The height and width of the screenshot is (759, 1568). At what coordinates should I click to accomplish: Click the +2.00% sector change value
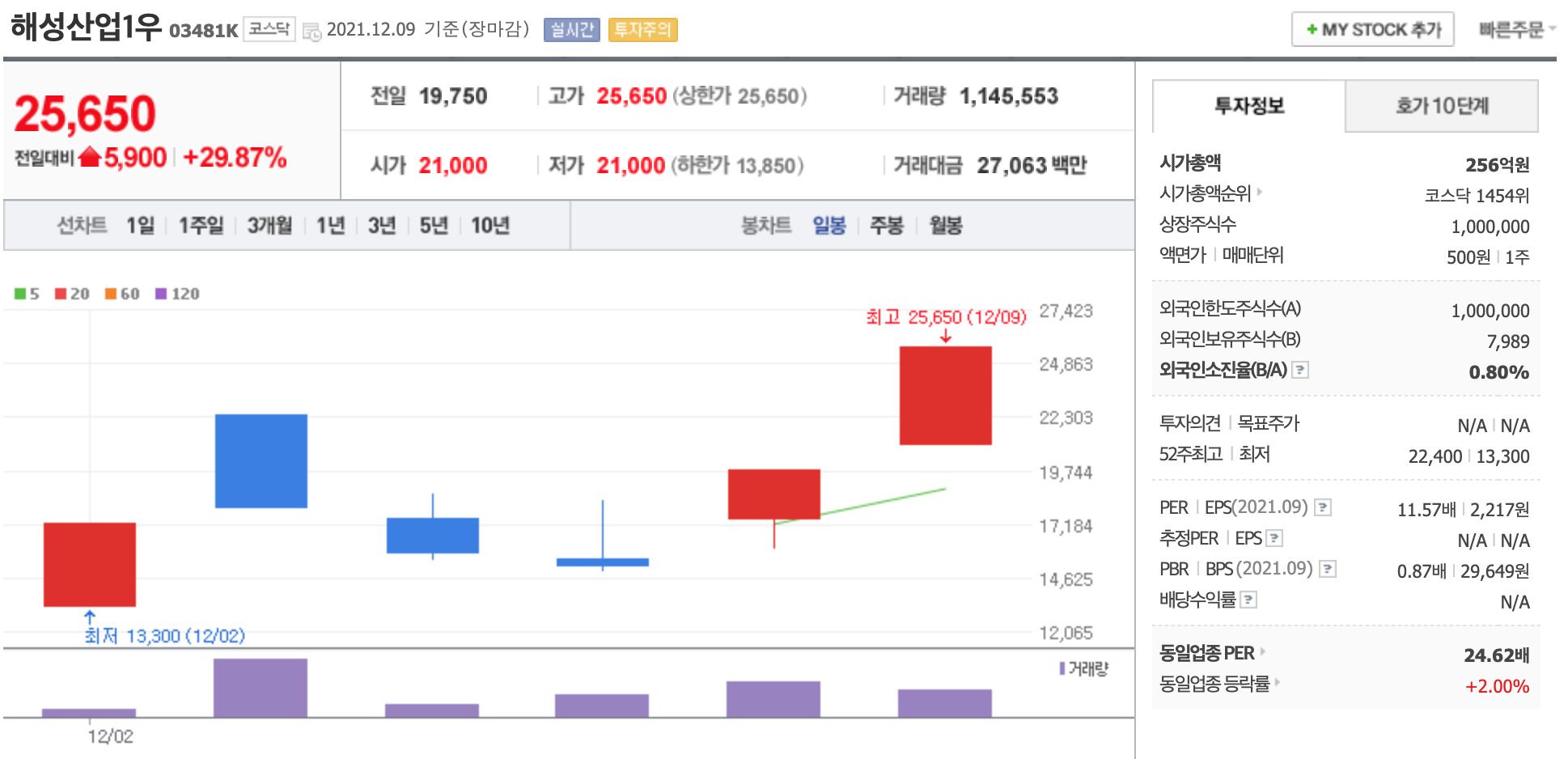click(1498, 686)
